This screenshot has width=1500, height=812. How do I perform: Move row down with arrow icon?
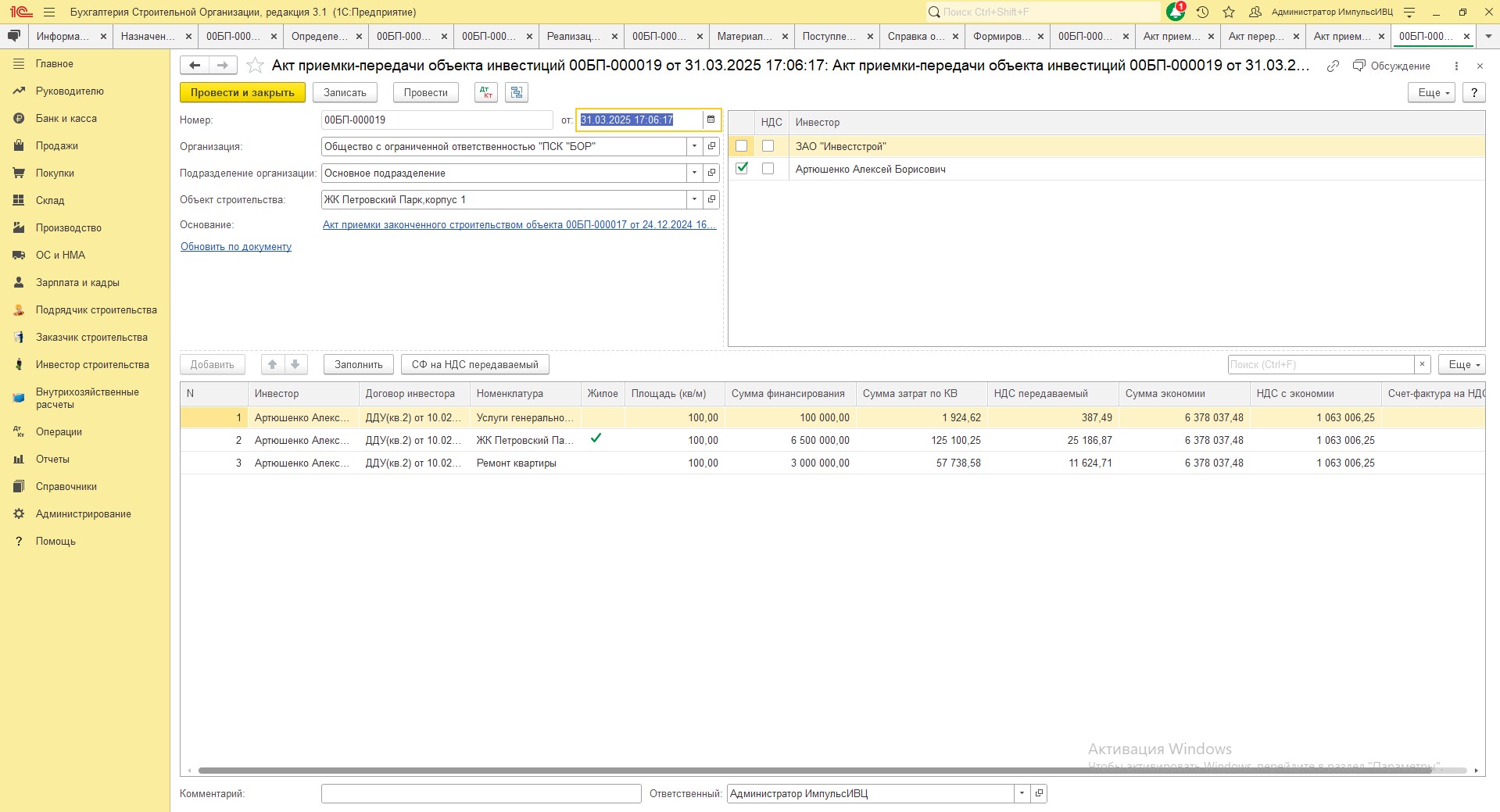295,364
